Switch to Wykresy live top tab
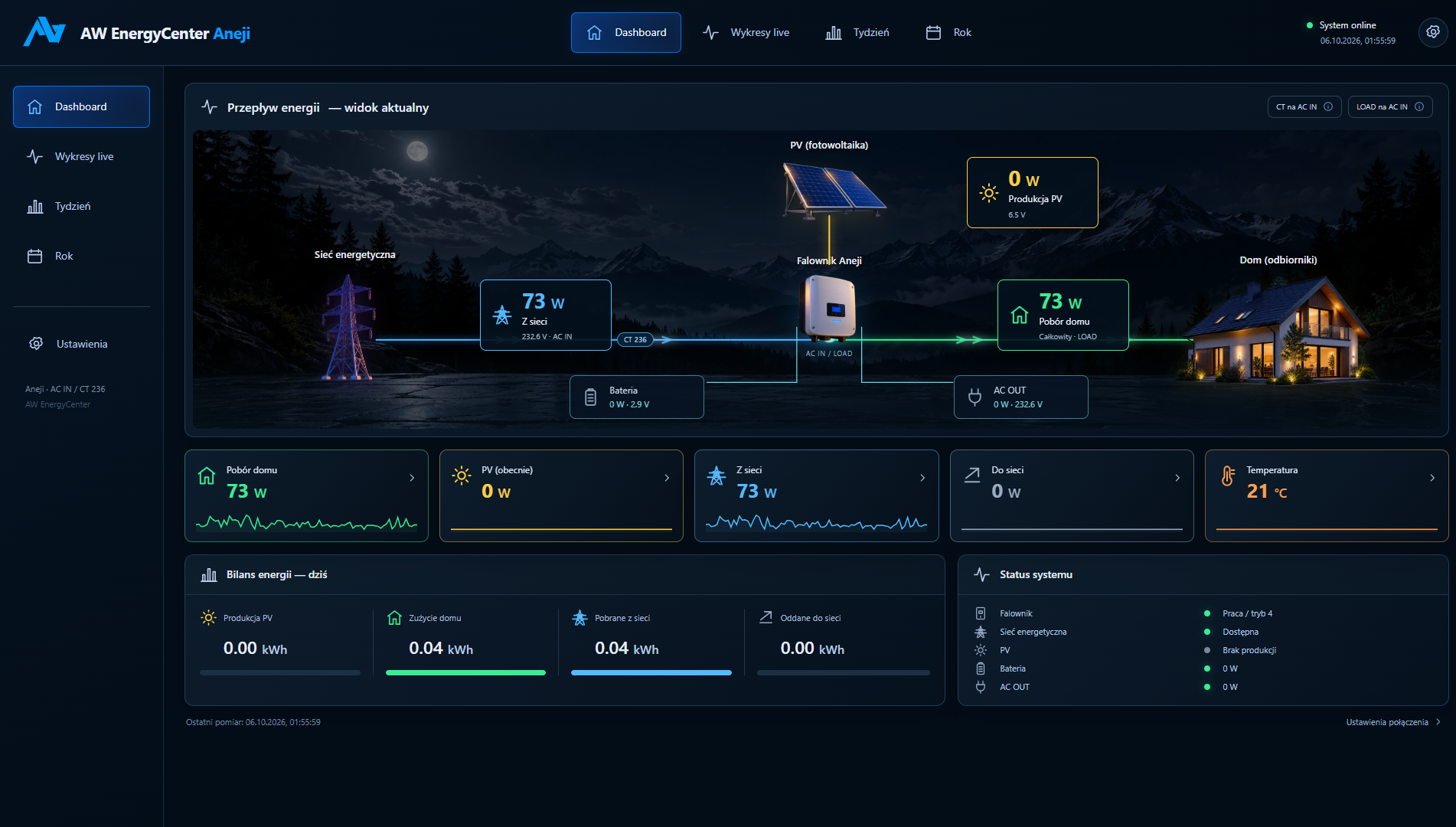Screen dimensions: 1456x827 pyautogui.click(x=746, y=32)
